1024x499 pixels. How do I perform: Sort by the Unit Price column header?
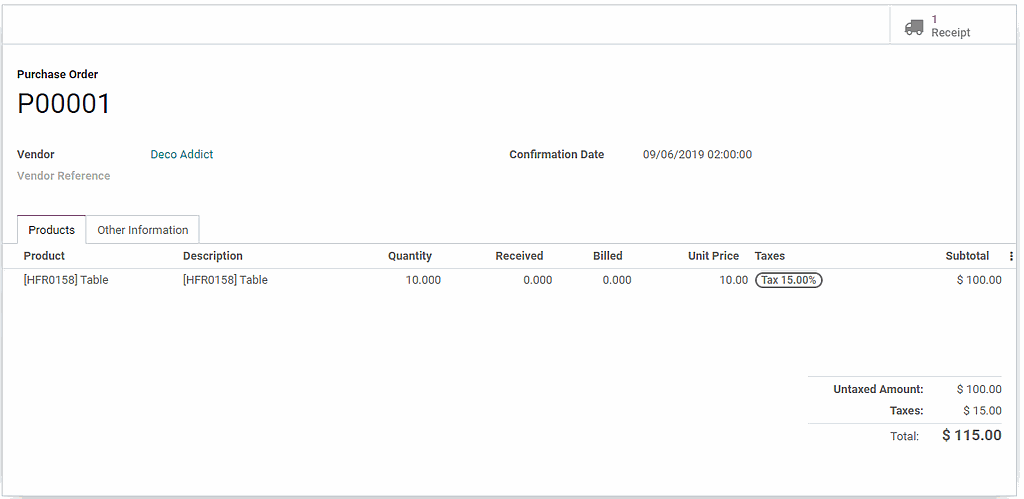click(713, 256)
